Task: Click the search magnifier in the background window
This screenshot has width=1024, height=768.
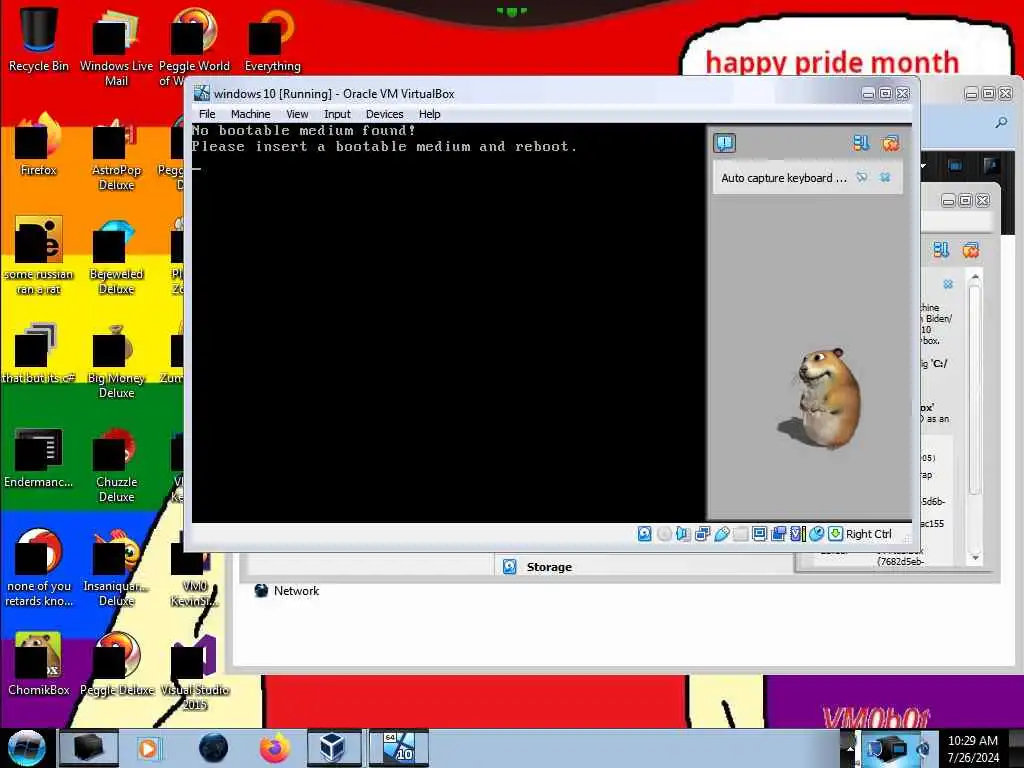Action: coord(1001,122)
